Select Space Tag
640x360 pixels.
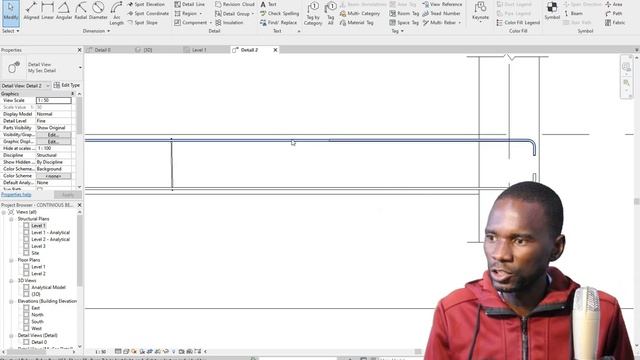[x=404, y=22]
